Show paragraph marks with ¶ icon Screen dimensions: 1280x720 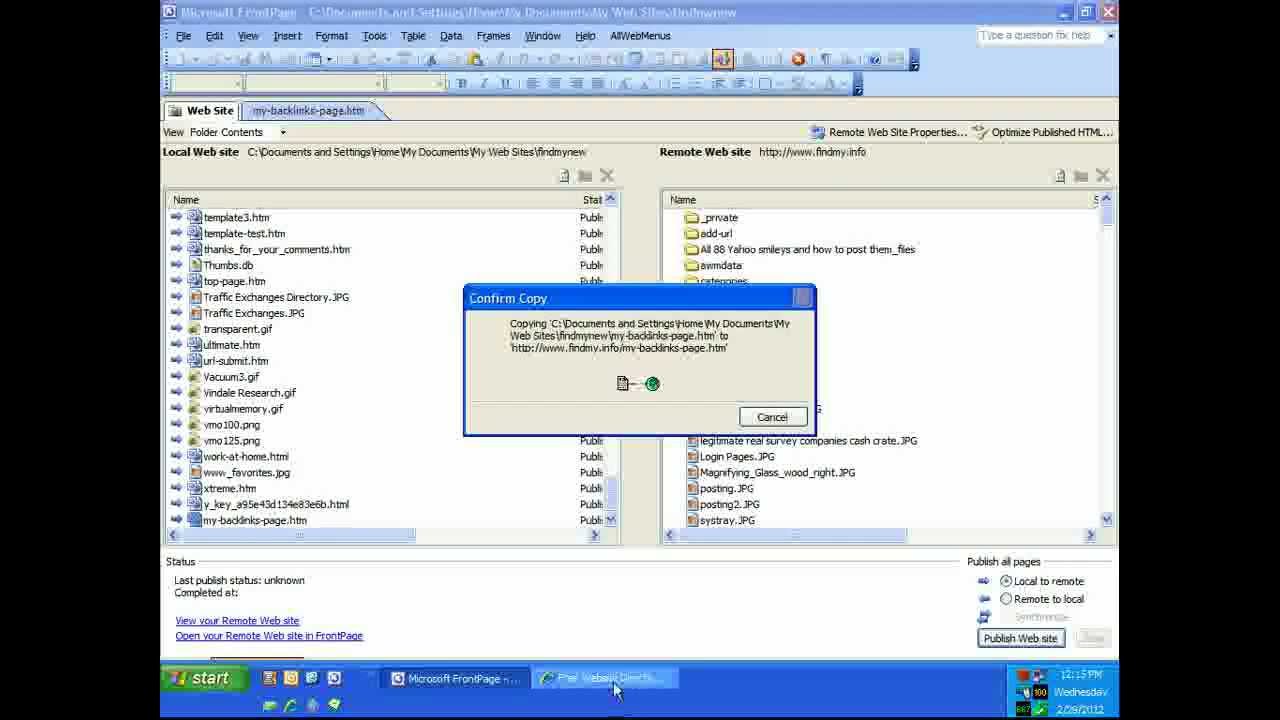[x=827, y=59]
